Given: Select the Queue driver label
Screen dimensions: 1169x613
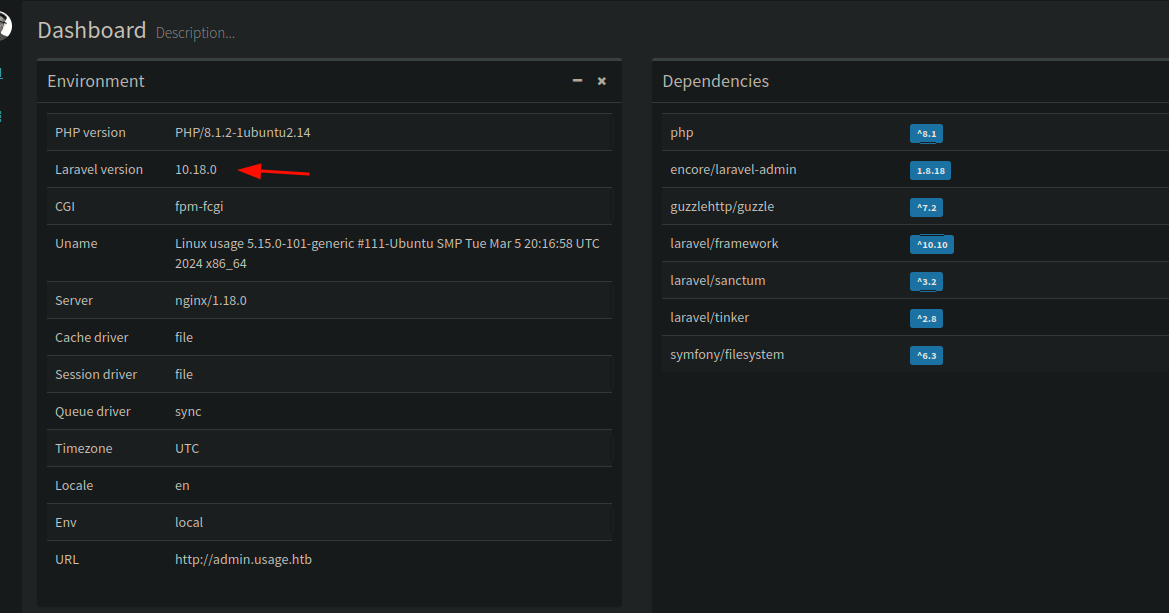Looking at the screenshot, I should [x=92, y=412].
